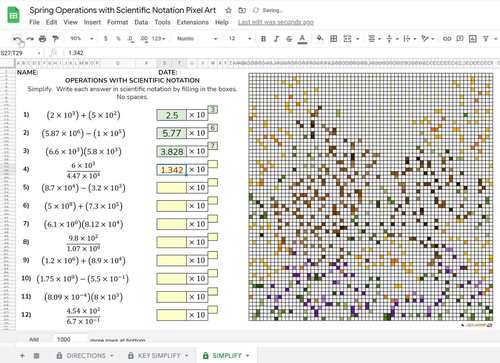
Task: Click the Add rows button
Action: (x=34, y=340)
